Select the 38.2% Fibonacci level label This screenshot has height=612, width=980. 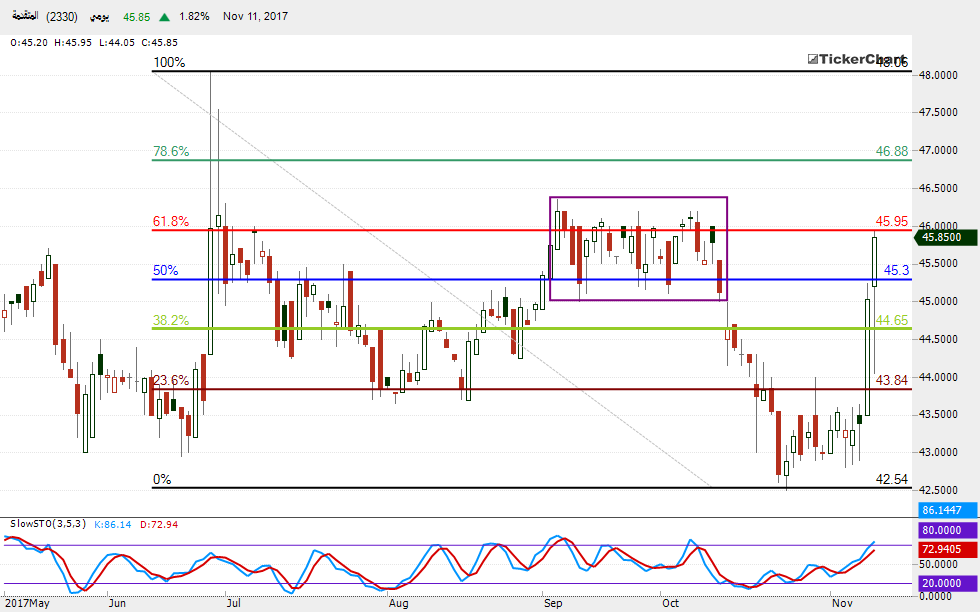pyautogui.click(x=171, y=320)
